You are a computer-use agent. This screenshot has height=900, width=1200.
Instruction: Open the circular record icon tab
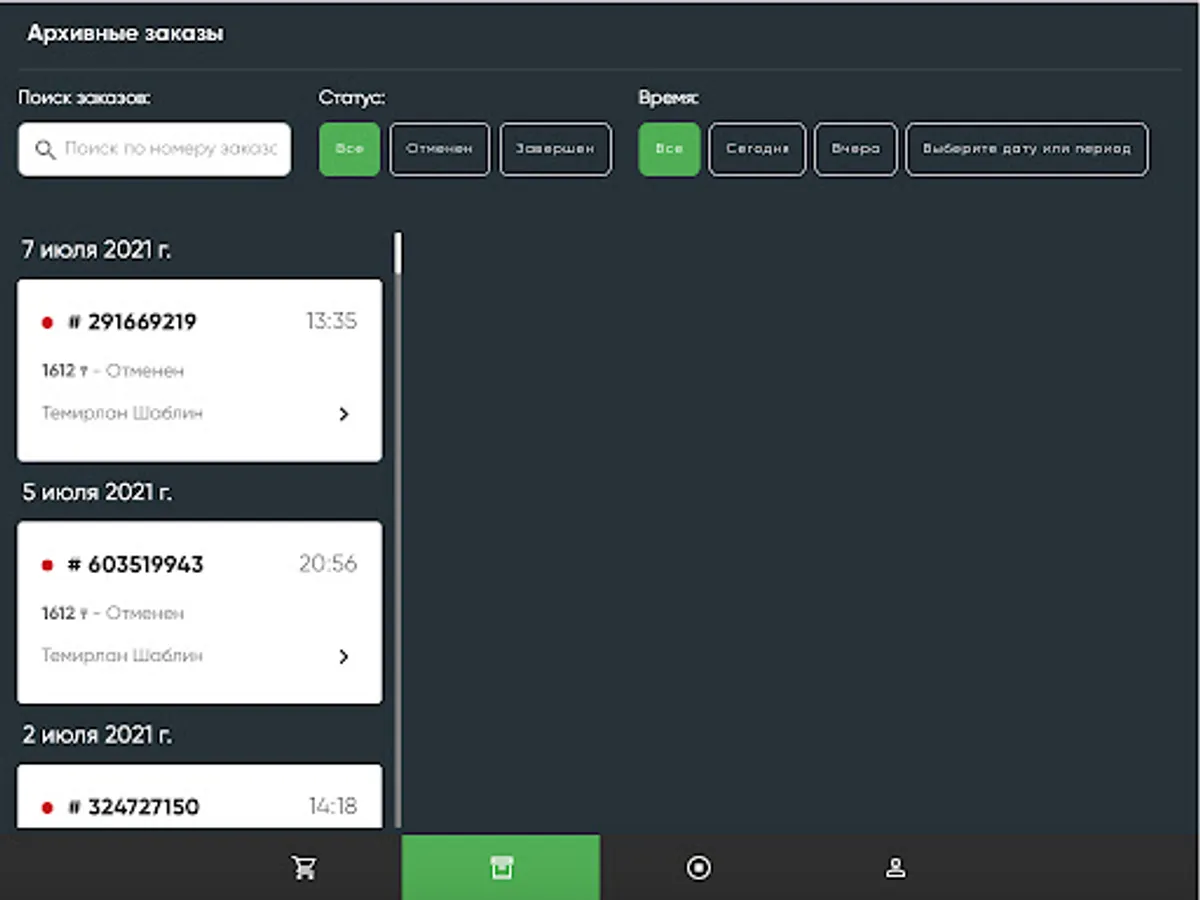(x=699, y=867)
